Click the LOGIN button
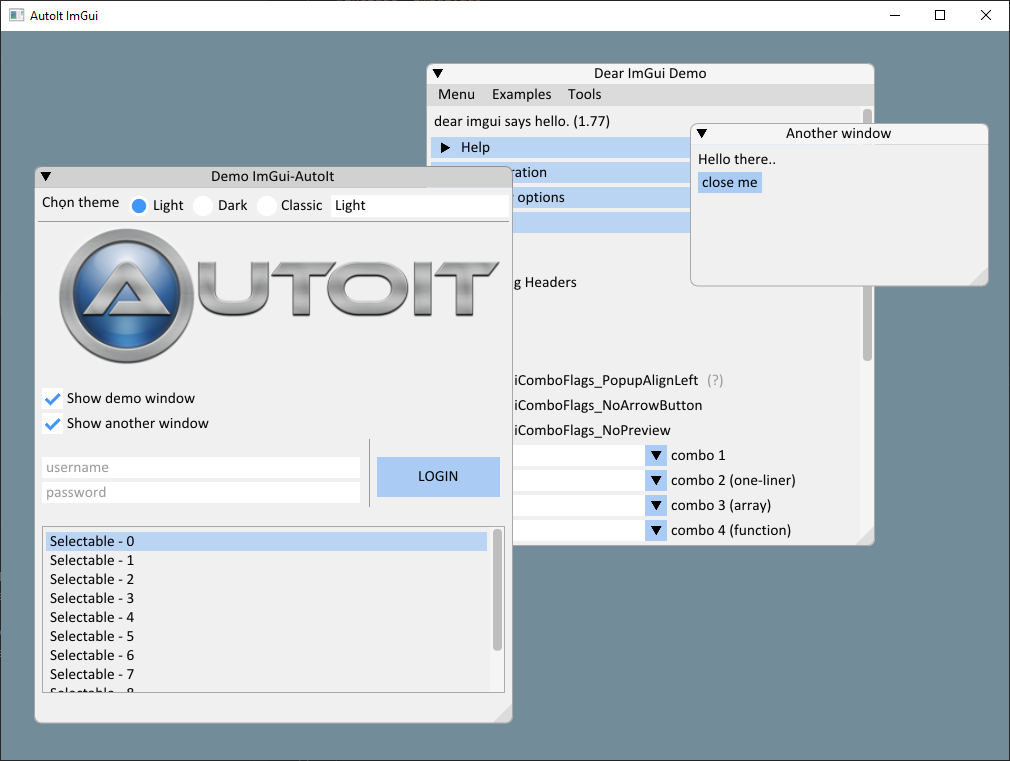This screenshot has width=1010, height=761. [x=438, y=477]
